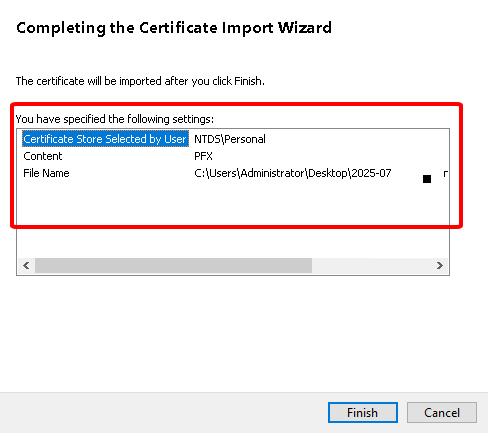Click the right scroll arrow of settings list
Viewport: 495px width, 436px height.
[440, 265]
